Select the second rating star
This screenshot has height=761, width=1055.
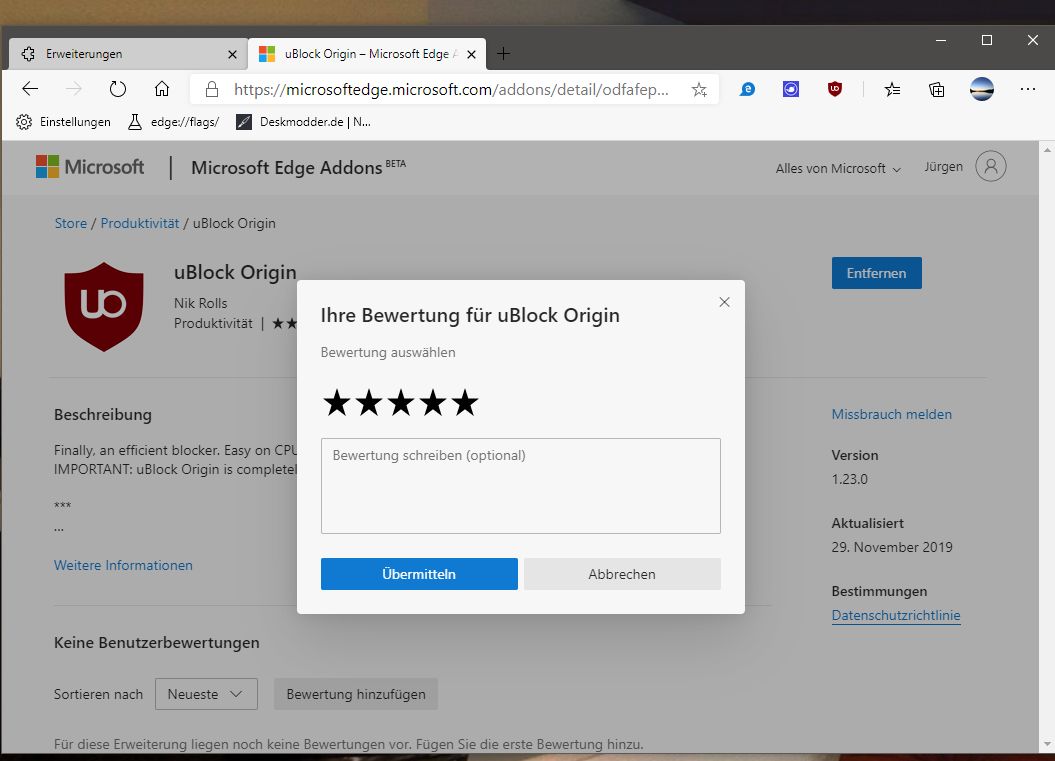369,402
